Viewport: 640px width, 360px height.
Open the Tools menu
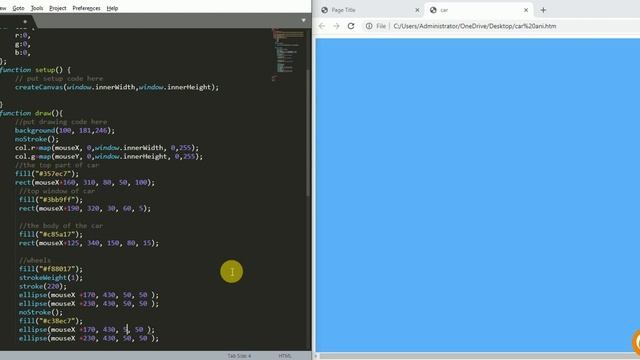pyautogui.click(x=37, y=8)
